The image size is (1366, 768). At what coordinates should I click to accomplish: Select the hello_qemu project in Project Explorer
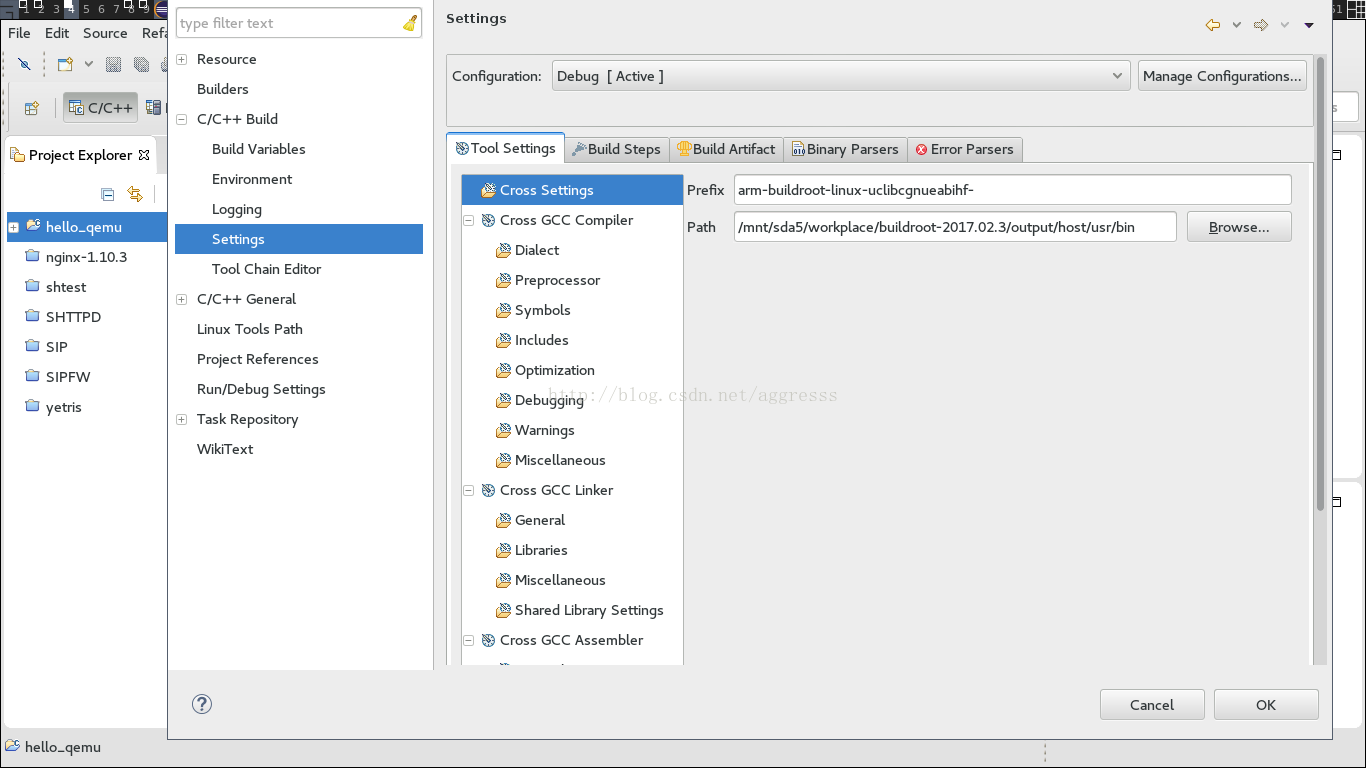pyautogui.click(x=84, y=227)
